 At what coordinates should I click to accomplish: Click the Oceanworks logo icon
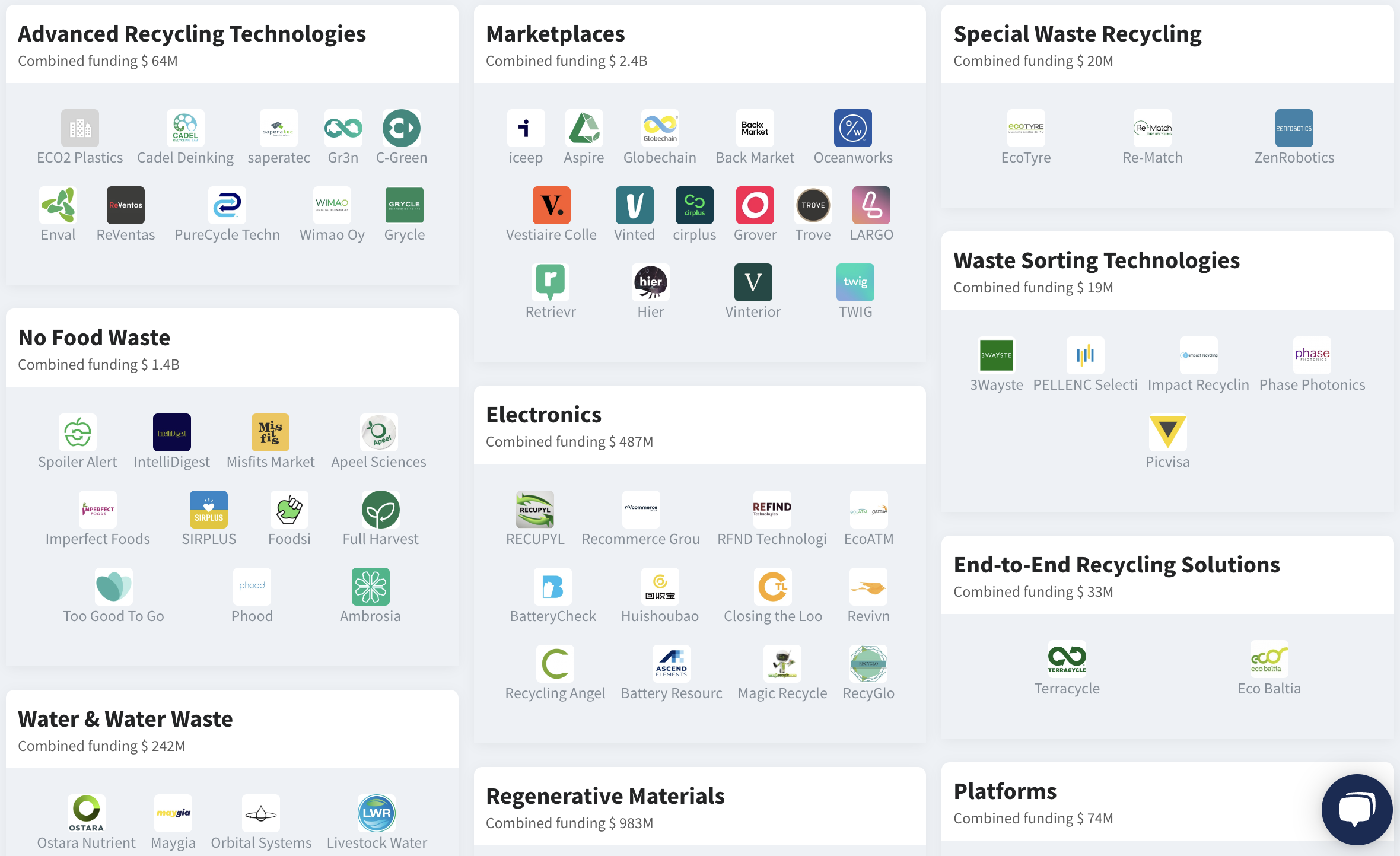pyautogui.click(x=853, y=128)
